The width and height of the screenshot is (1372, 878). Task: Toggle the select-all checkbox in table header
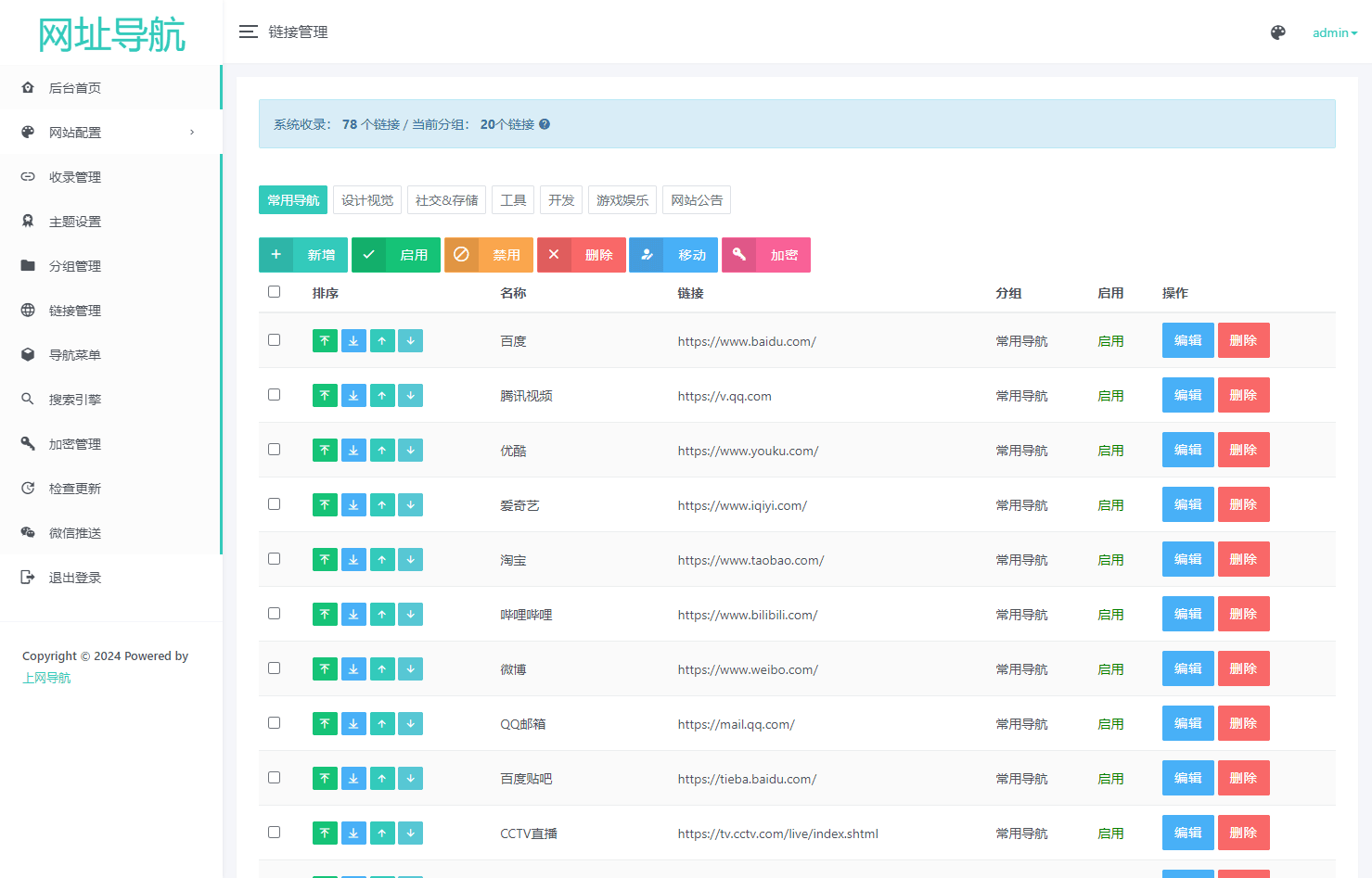274,292
